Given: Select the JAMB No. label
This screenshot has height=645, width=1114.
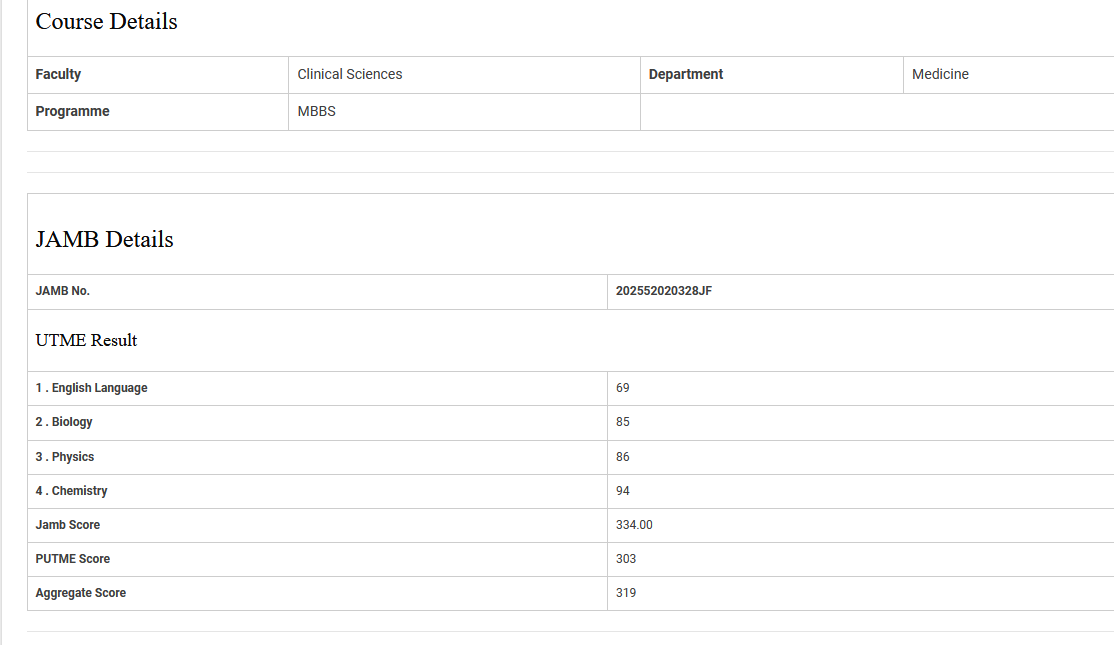Looking at the screenshot, I should [62, 291].
